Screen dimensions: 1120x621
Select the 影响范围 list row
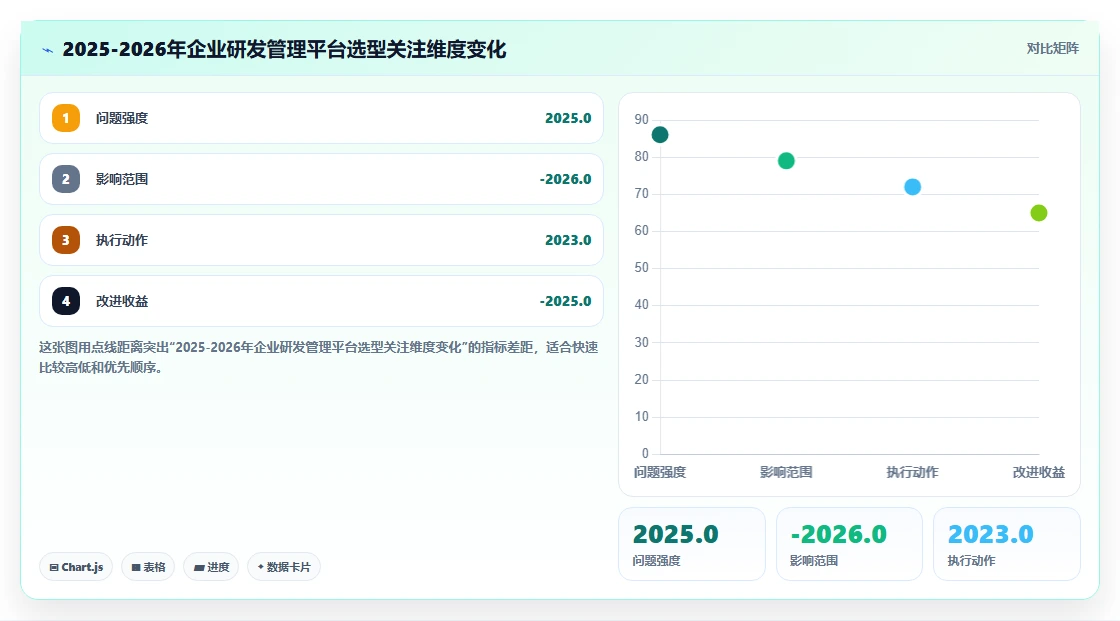point(321,179)
